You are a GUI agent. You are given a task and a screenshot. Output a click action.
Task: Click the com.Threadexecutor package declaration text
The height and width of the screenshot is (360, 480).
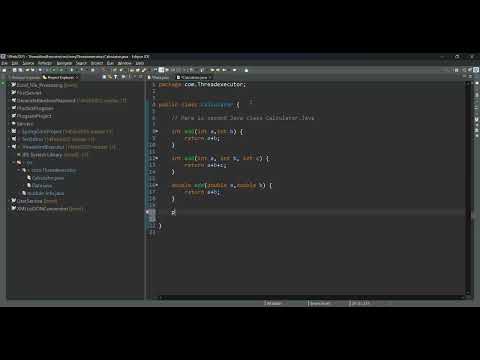(215, 84)
